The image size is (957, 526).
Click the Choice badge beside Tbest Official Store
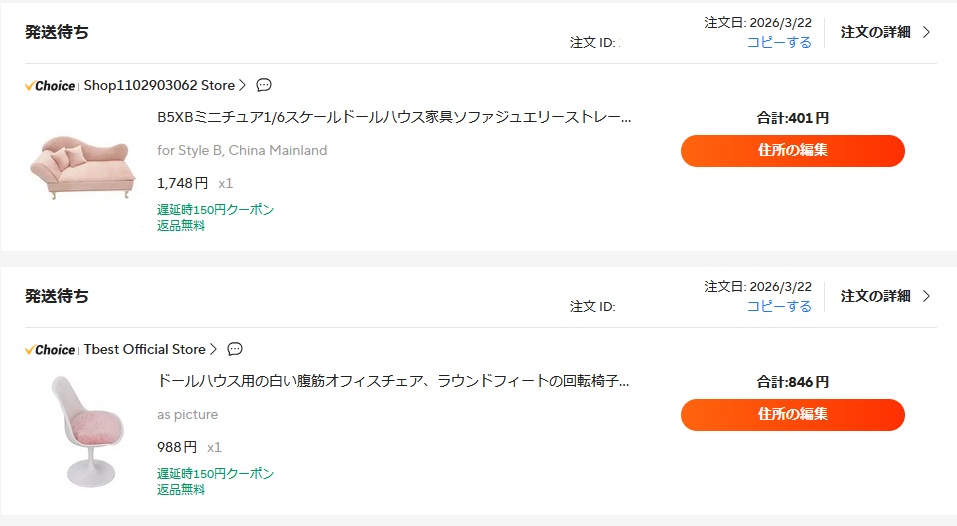[50, 350]
